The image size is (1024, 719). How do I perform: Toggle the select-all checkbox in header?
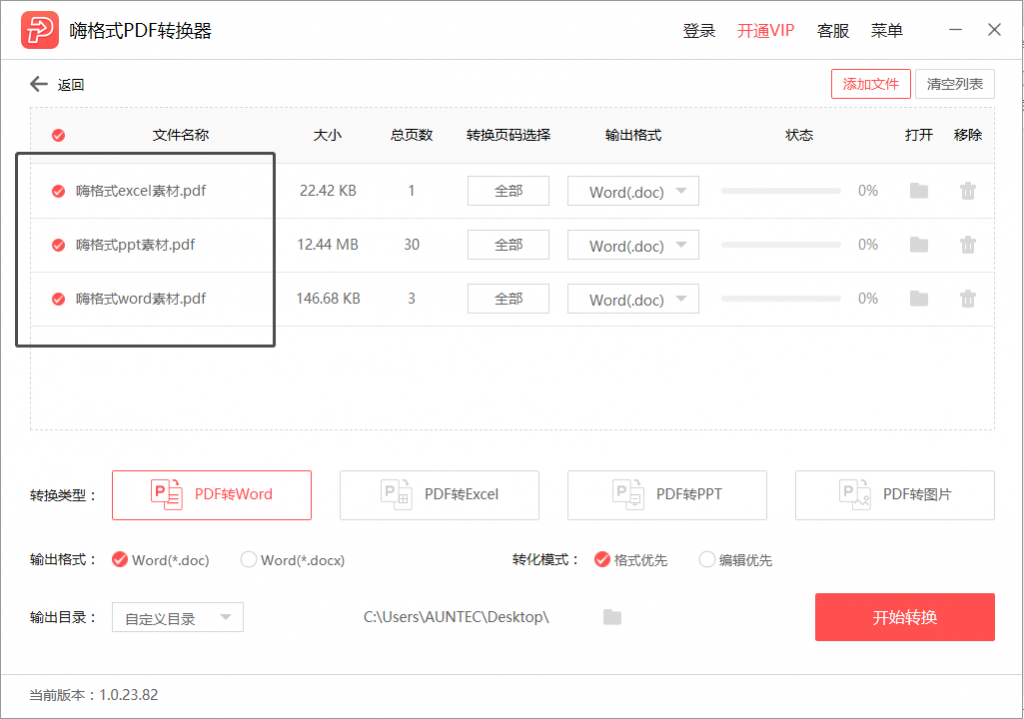point(58,135)
